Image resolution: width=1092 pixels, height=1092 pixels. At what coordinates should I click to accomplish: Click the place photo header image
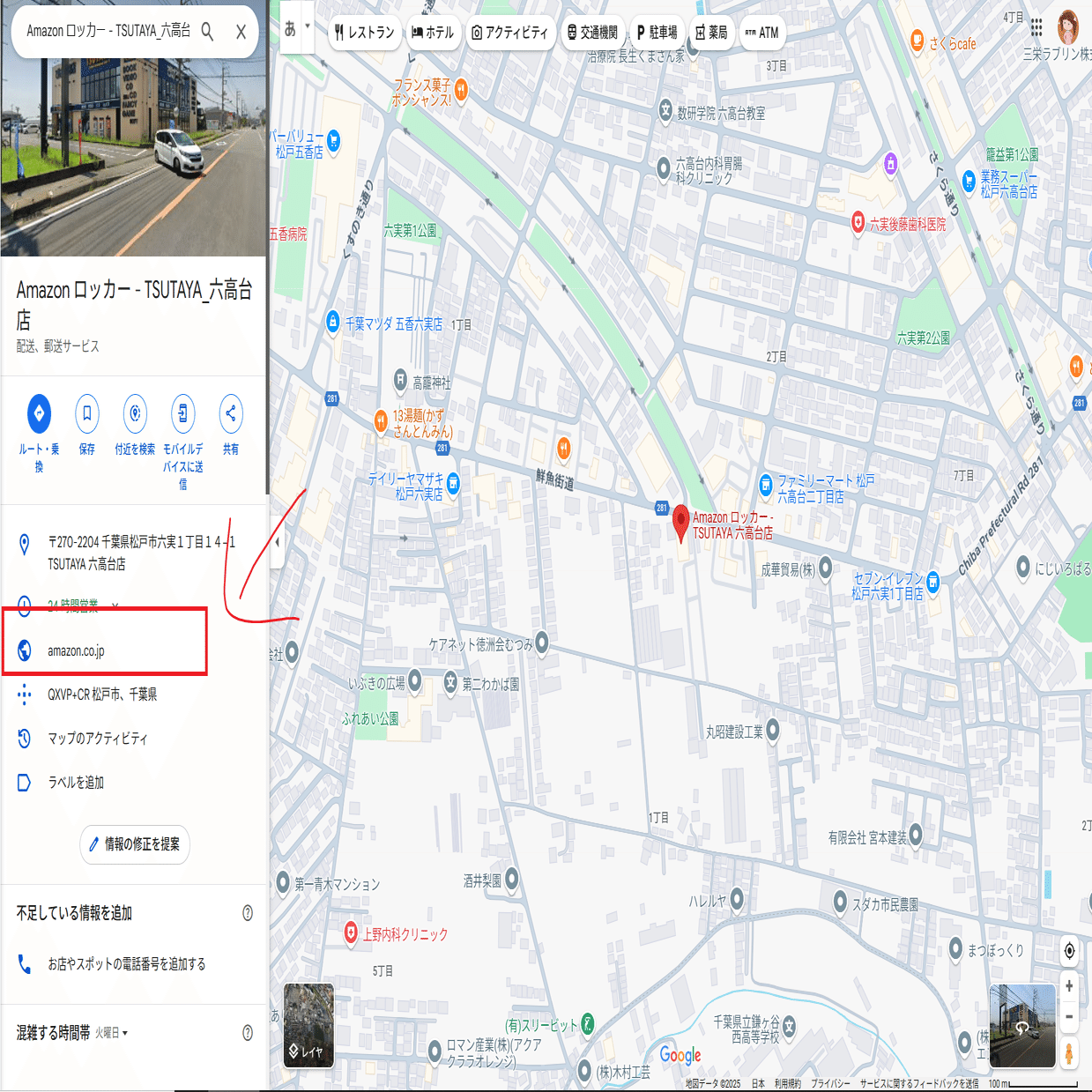(x=133, y=157)
